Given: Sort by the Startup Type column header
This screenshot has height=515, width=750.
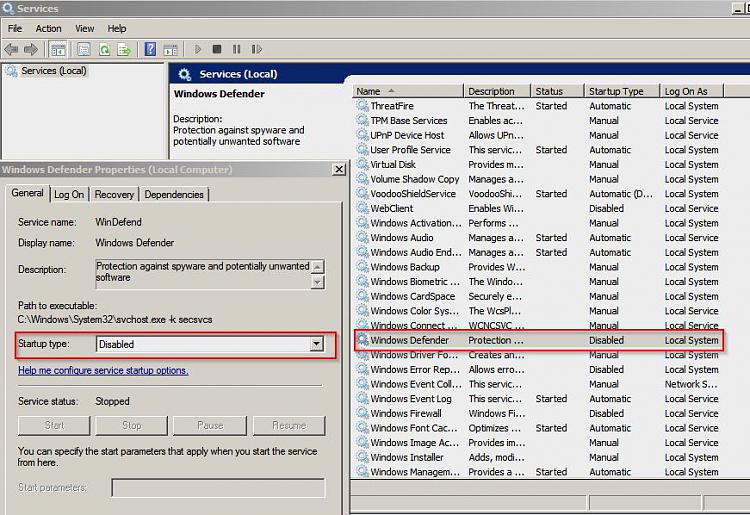Looking at the screenshot, I should point(622,91).
